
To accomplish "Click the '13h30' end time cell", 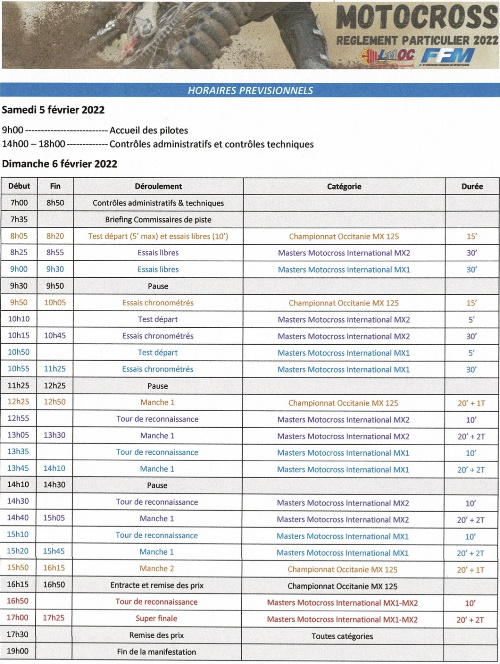I will 55,435.
